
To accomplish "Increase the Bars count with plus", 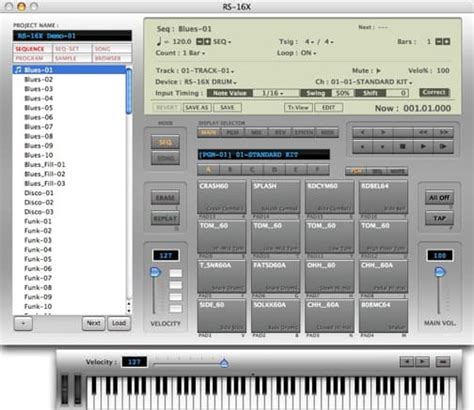I will (x=447, y=42).
